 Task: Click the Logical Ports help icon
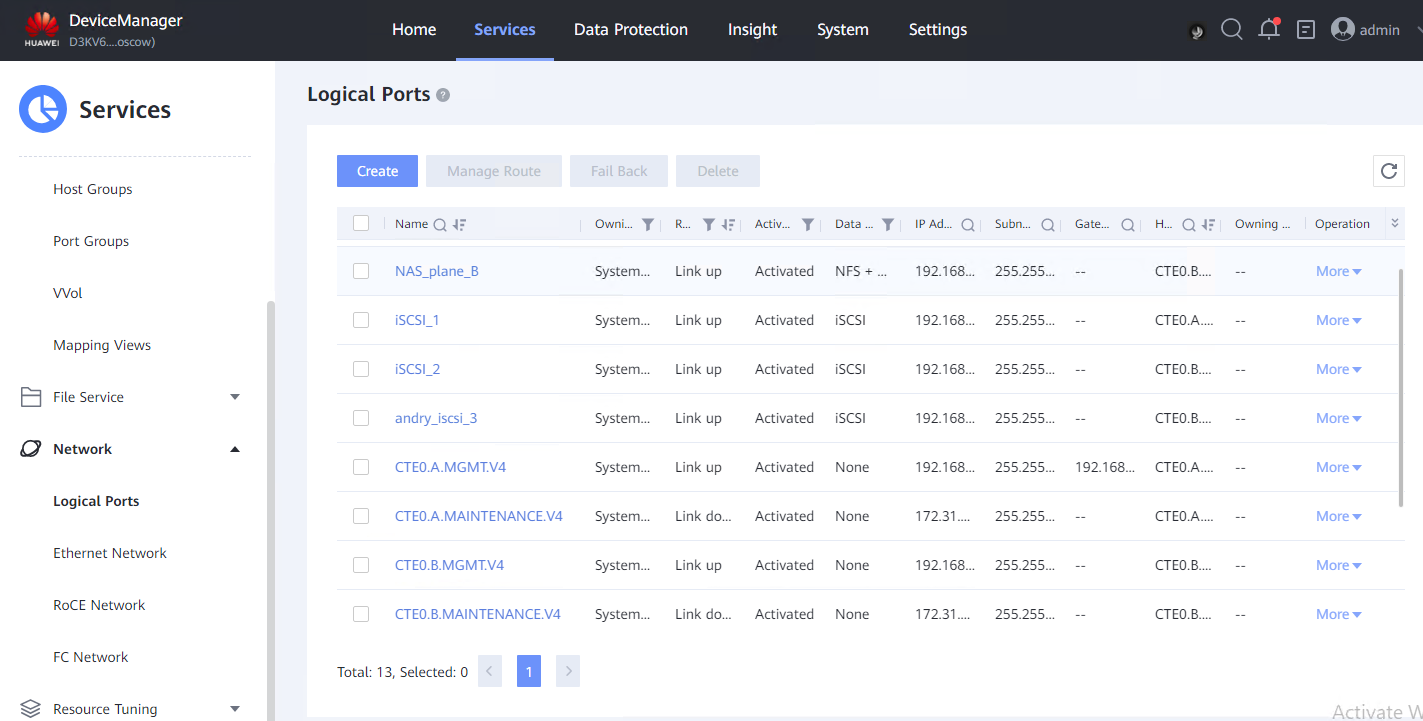tap(443, 95)
